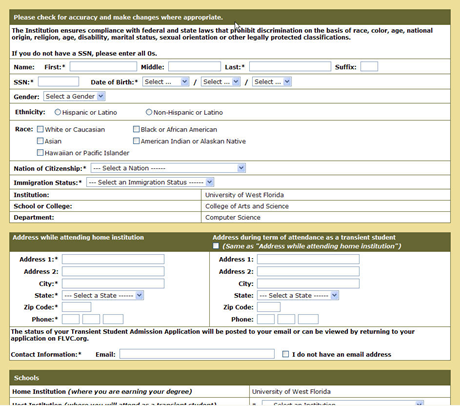Click the Last name input field

pos(290,66)
